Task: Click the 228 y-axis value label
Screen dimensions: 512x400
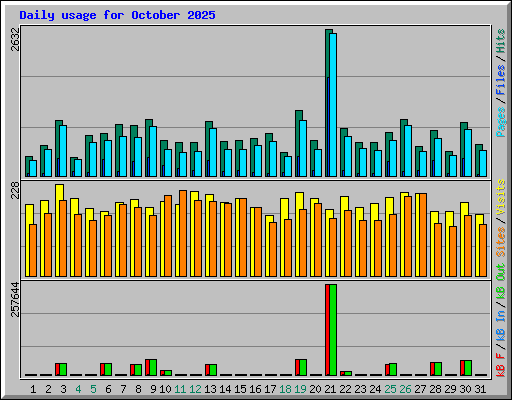Action: coord(15,190)
